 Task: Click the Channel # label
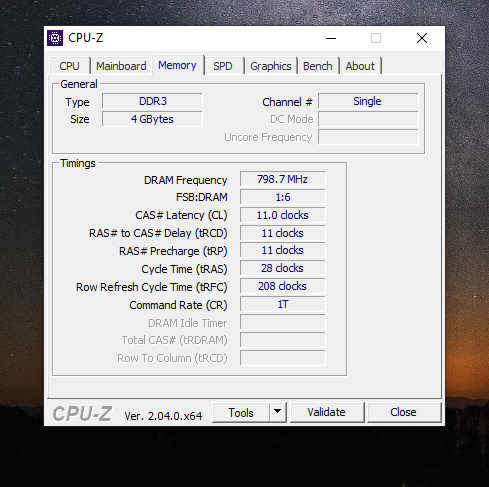coord(287,102)
